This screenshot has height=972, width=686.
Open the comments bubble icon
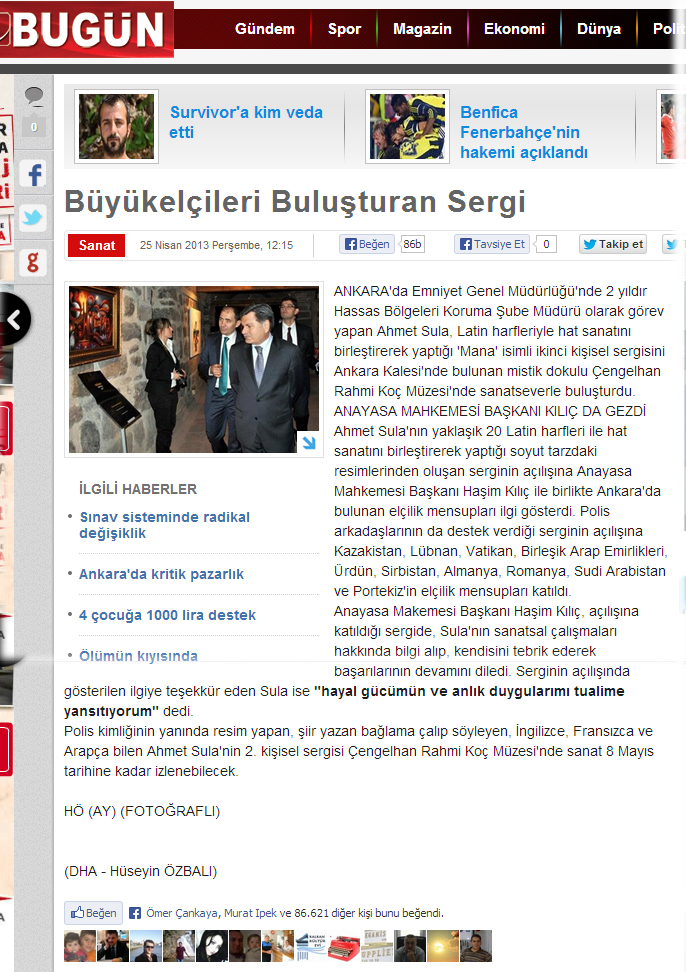click(x=33, y=95)
